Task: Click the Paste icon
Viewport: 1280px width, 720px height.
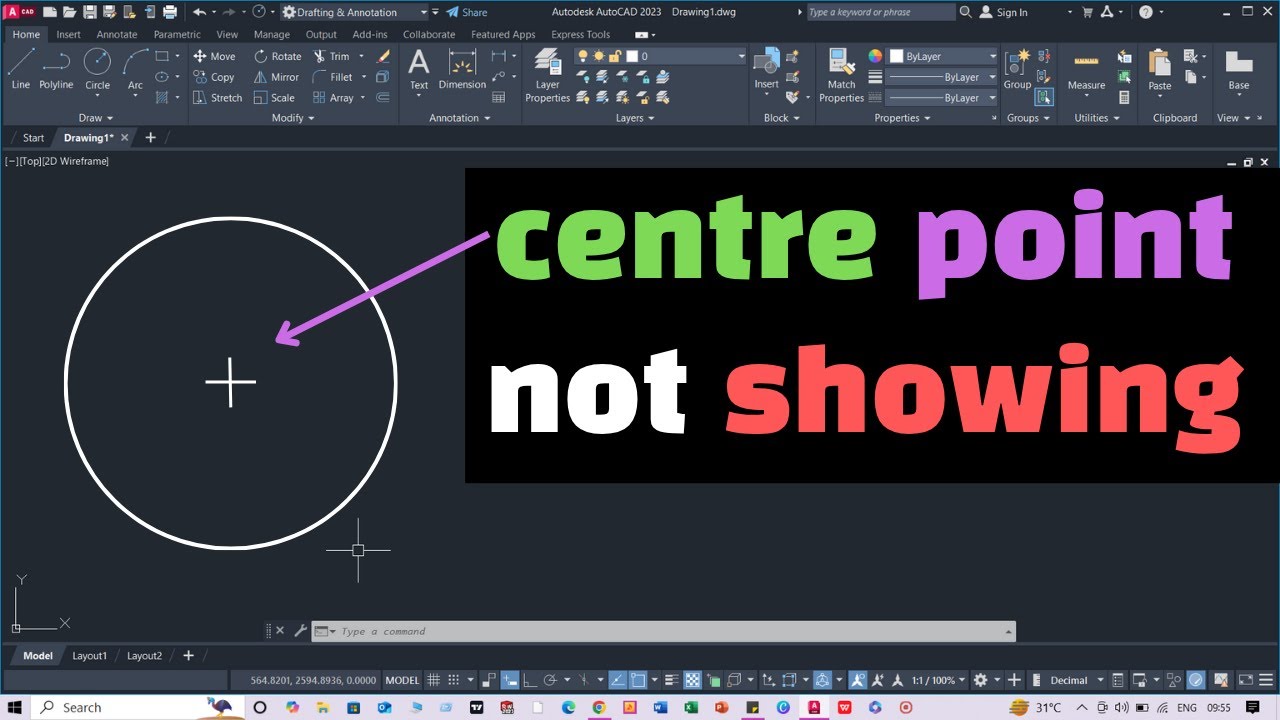Action: (1160, 64)
